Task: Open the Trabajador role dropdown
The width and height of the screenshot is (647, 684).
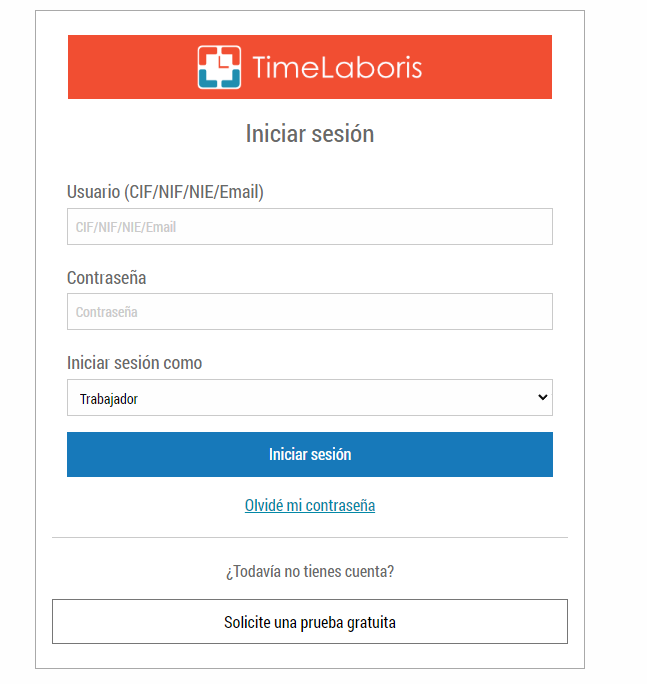Action: [310, 397]
